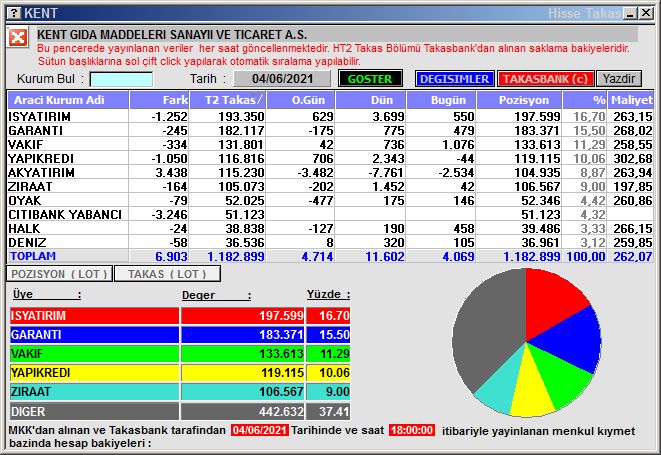Click the yellow YAPIKREDI legend bar
The width and height of the screenshot is (661, 455).
coord(94,373)
